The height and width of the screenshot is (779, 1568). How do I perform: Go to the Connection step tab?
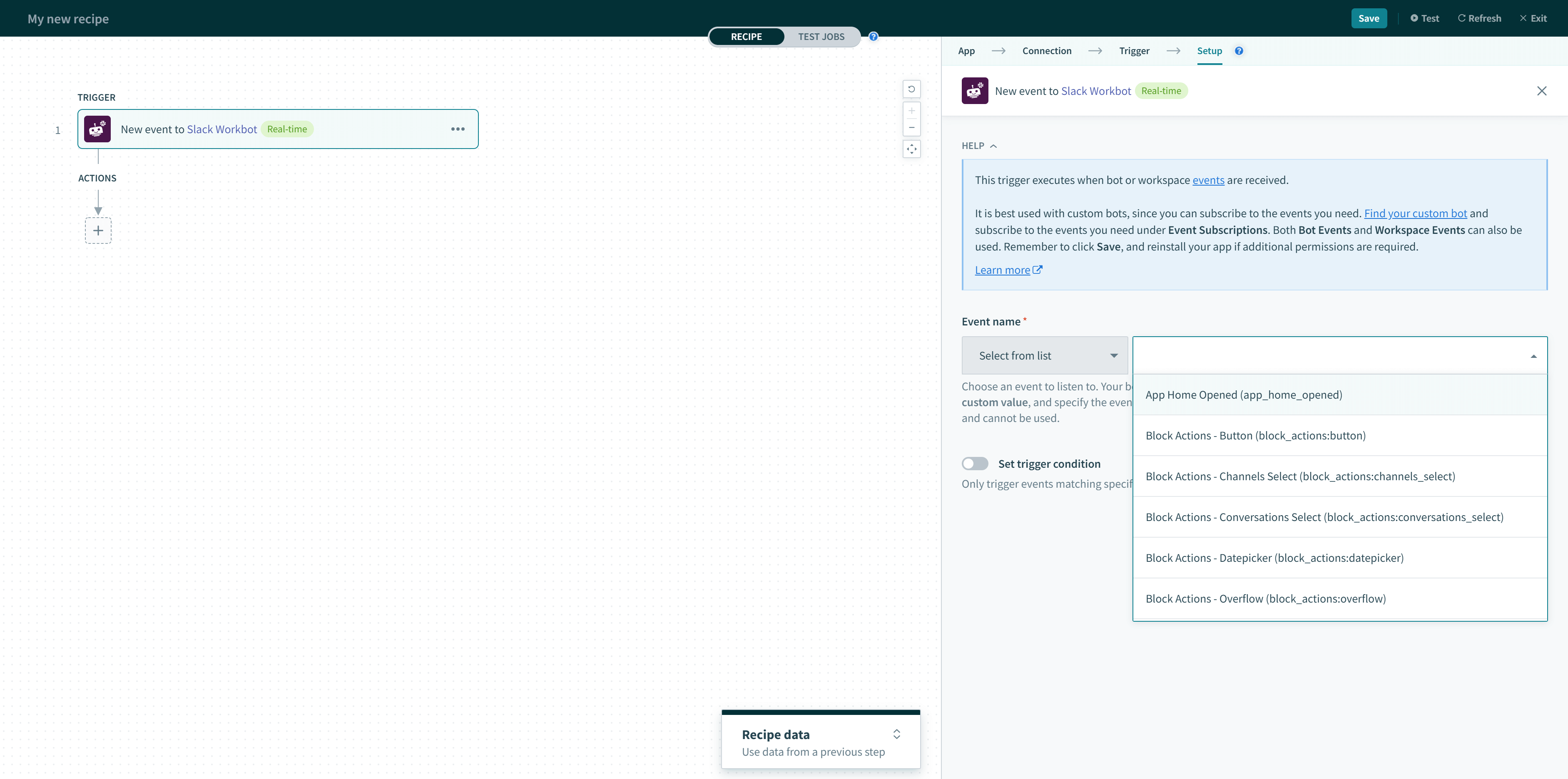[1046, 51]
